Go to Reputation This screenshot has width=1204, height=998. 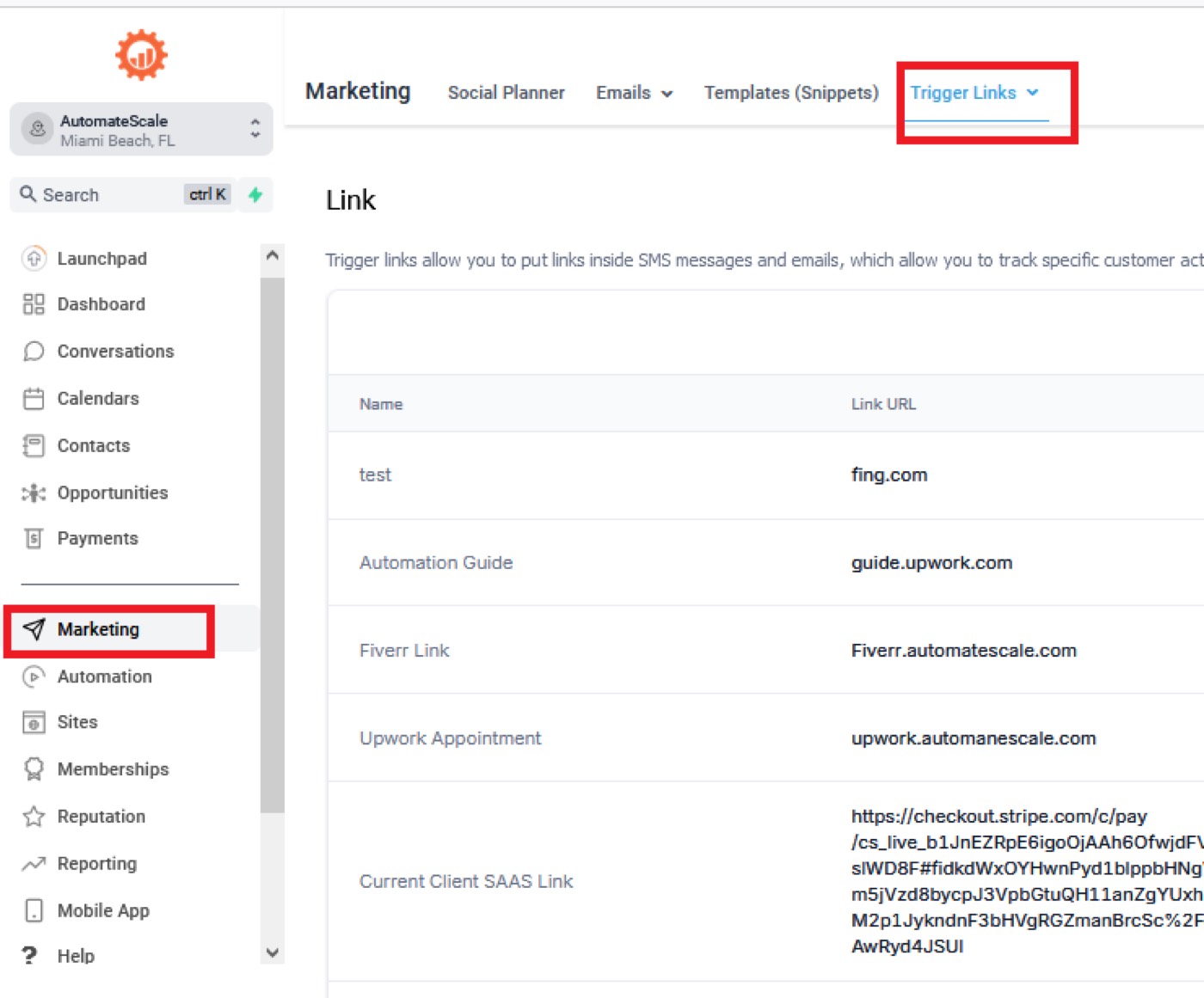coord(101,816)
